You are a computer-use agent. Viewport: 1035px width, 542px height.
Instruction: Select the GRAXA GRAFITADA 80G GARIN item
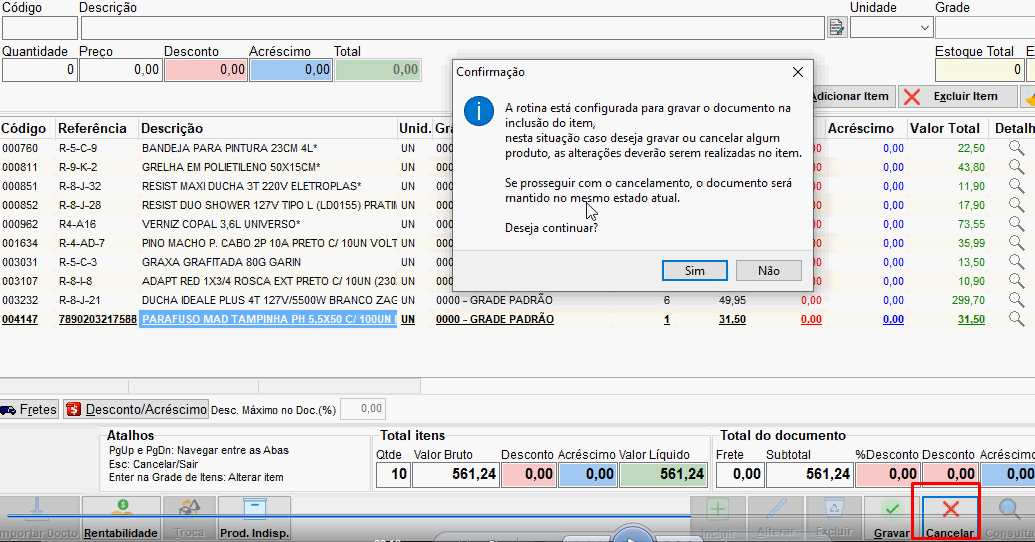click(221, 262)
